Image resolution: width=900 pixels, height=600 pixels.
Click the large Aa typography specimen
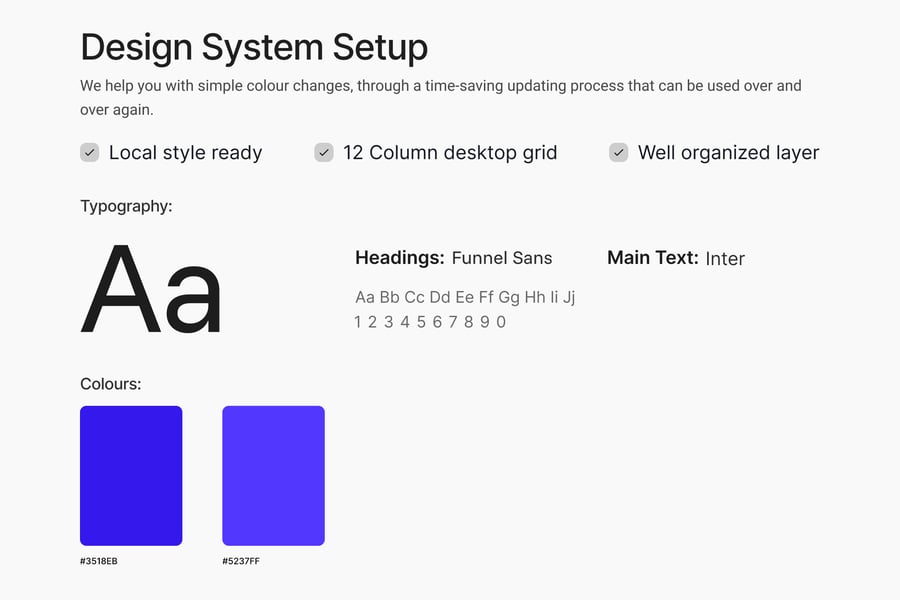[x=151, y=290]
